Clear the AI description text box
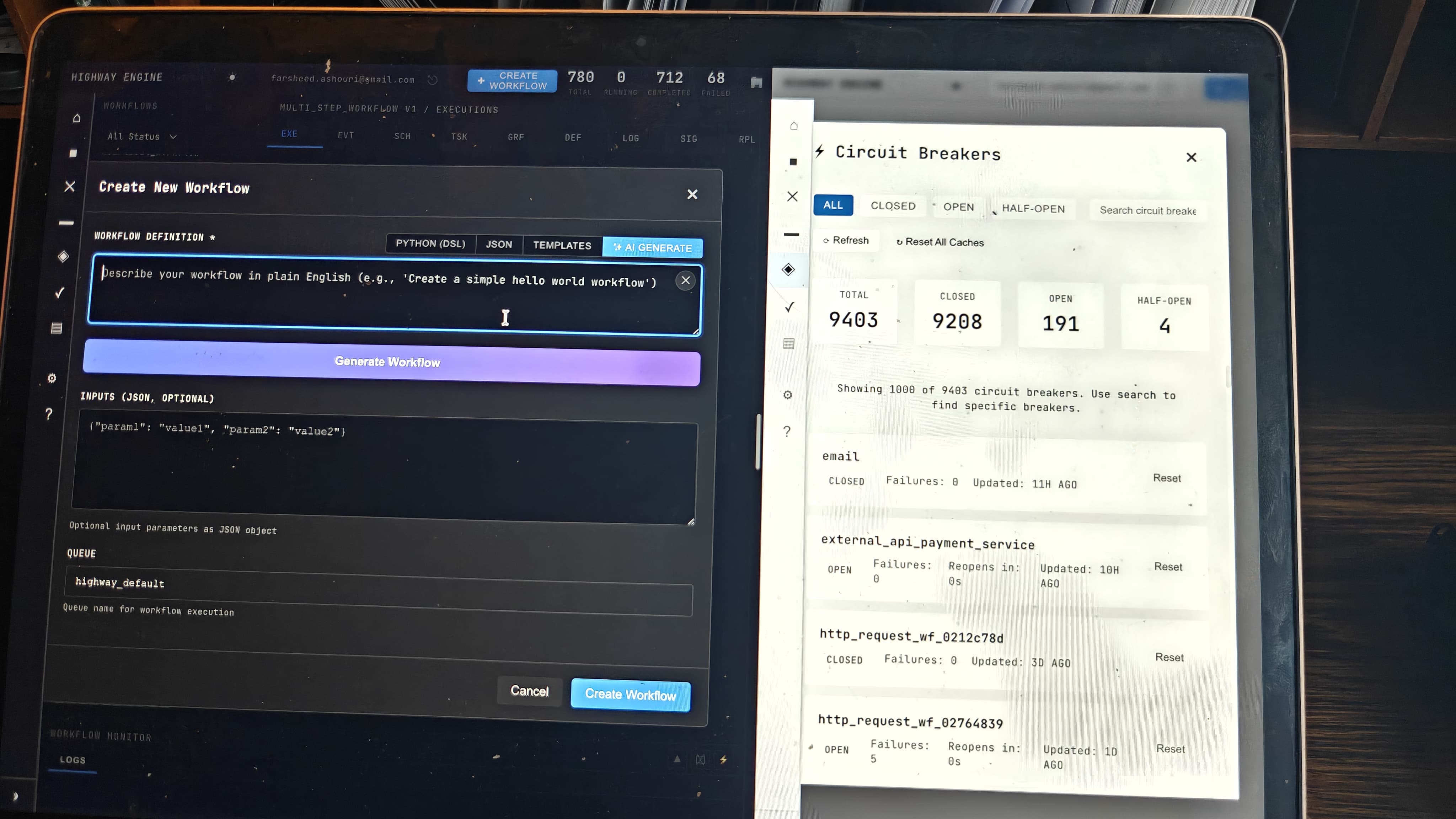This screenshot has height=819, width=1456. [685, 280]
